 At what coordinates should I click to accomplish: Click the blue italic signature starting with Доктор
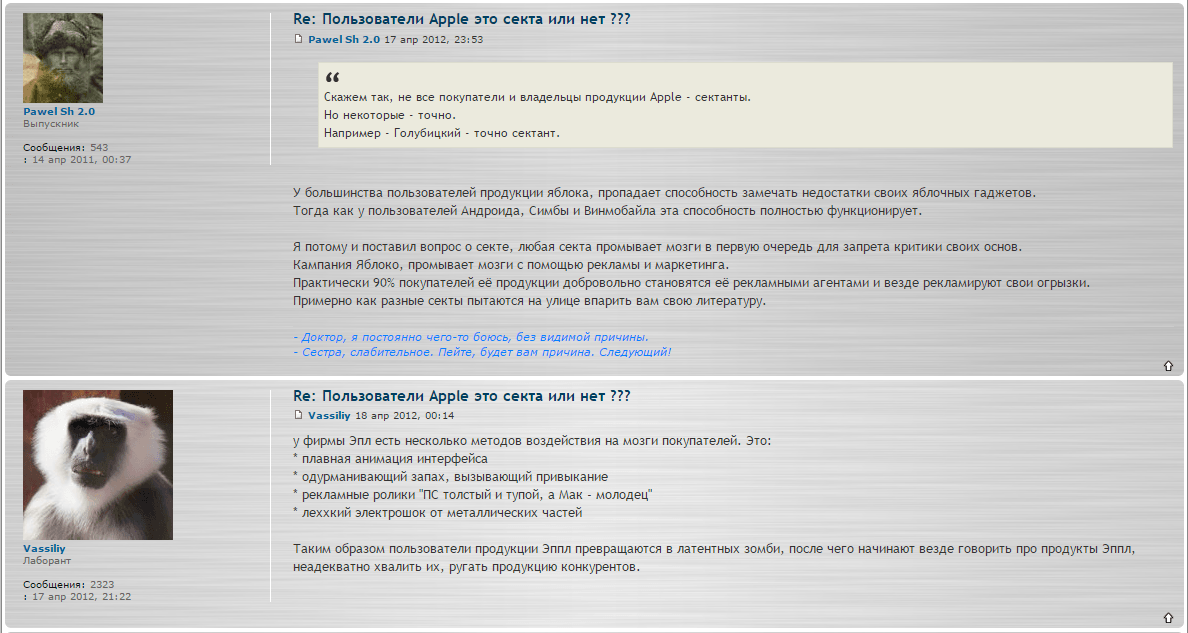[470, 337]
